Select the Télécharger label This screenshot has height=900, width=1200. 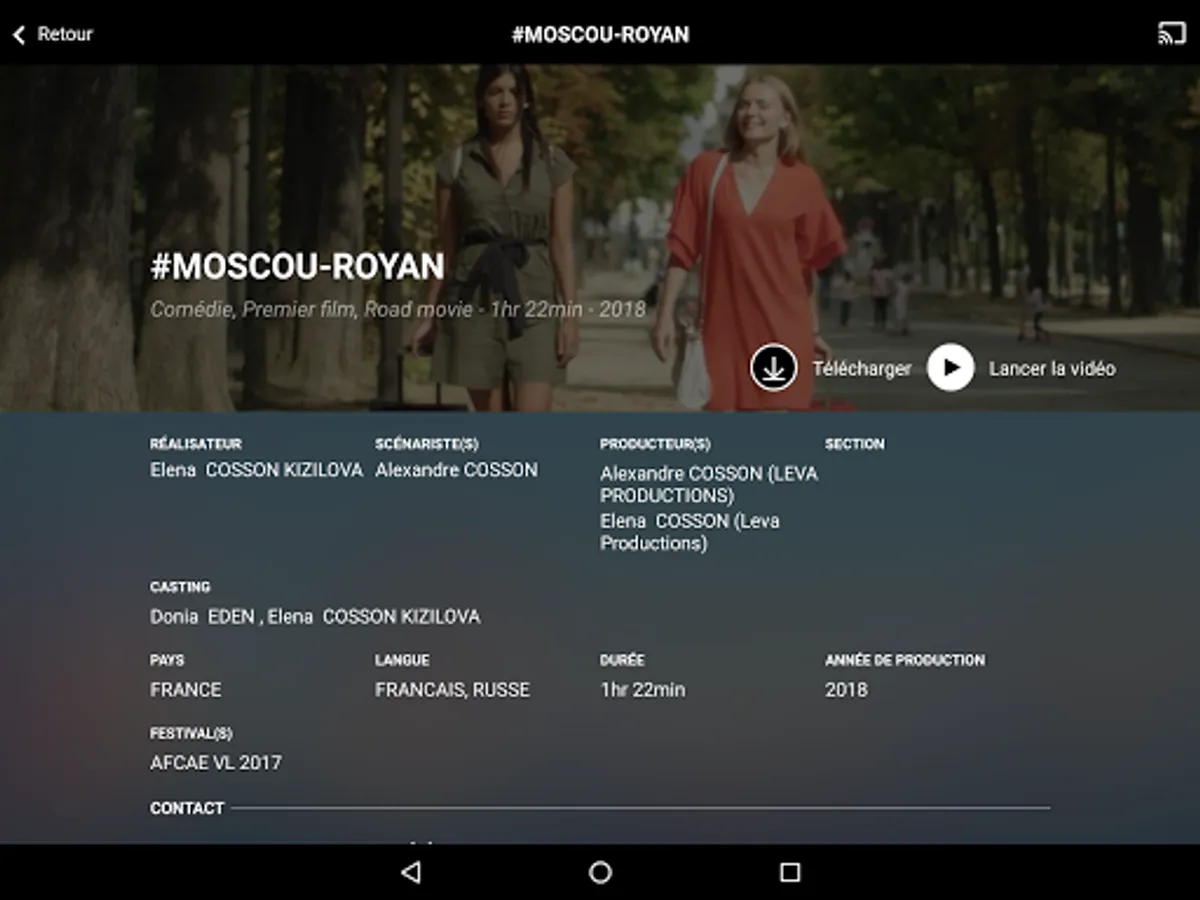tap(862, 369)
